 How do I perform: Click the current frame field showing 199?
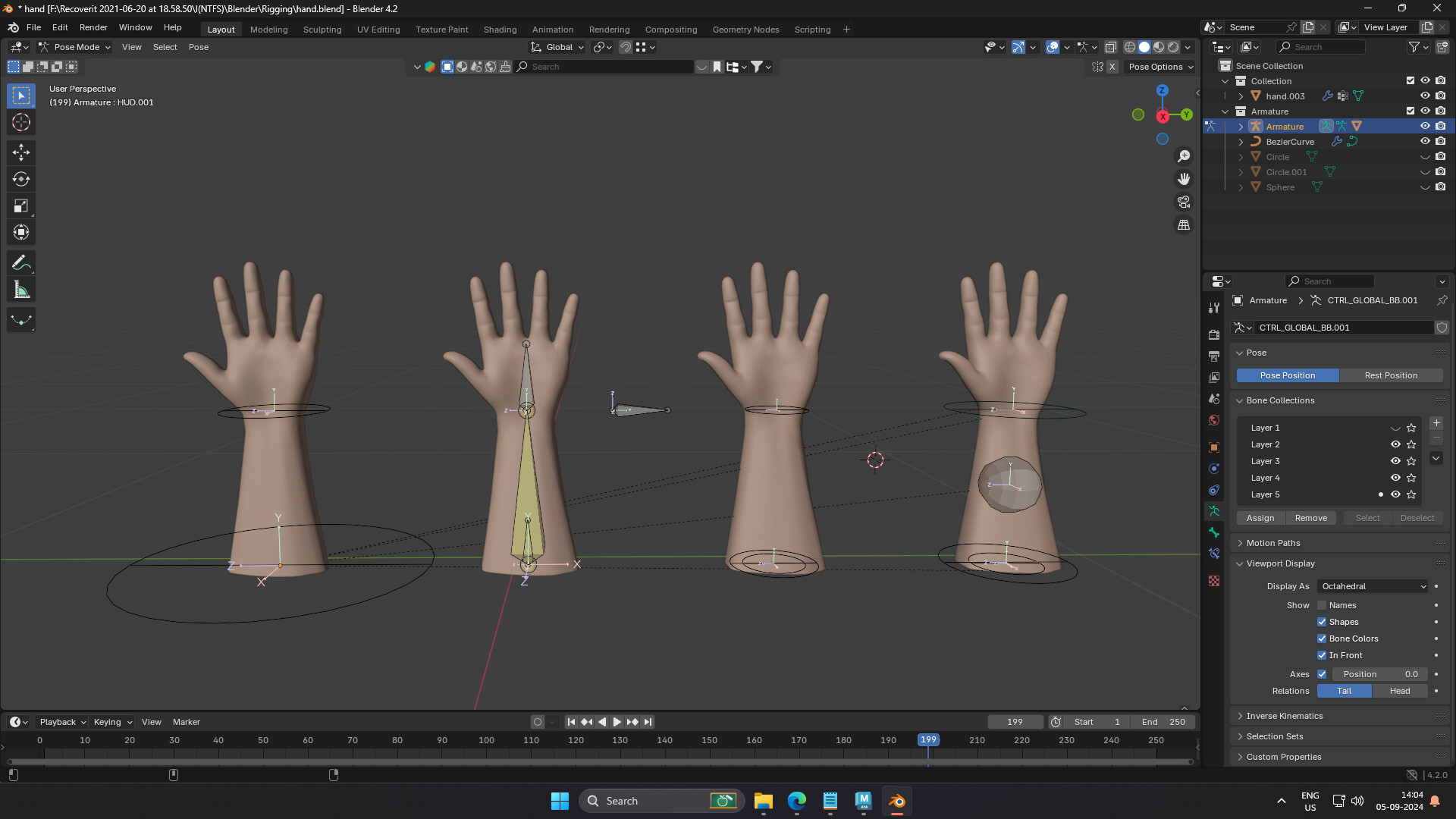[x=1015, y=721]
